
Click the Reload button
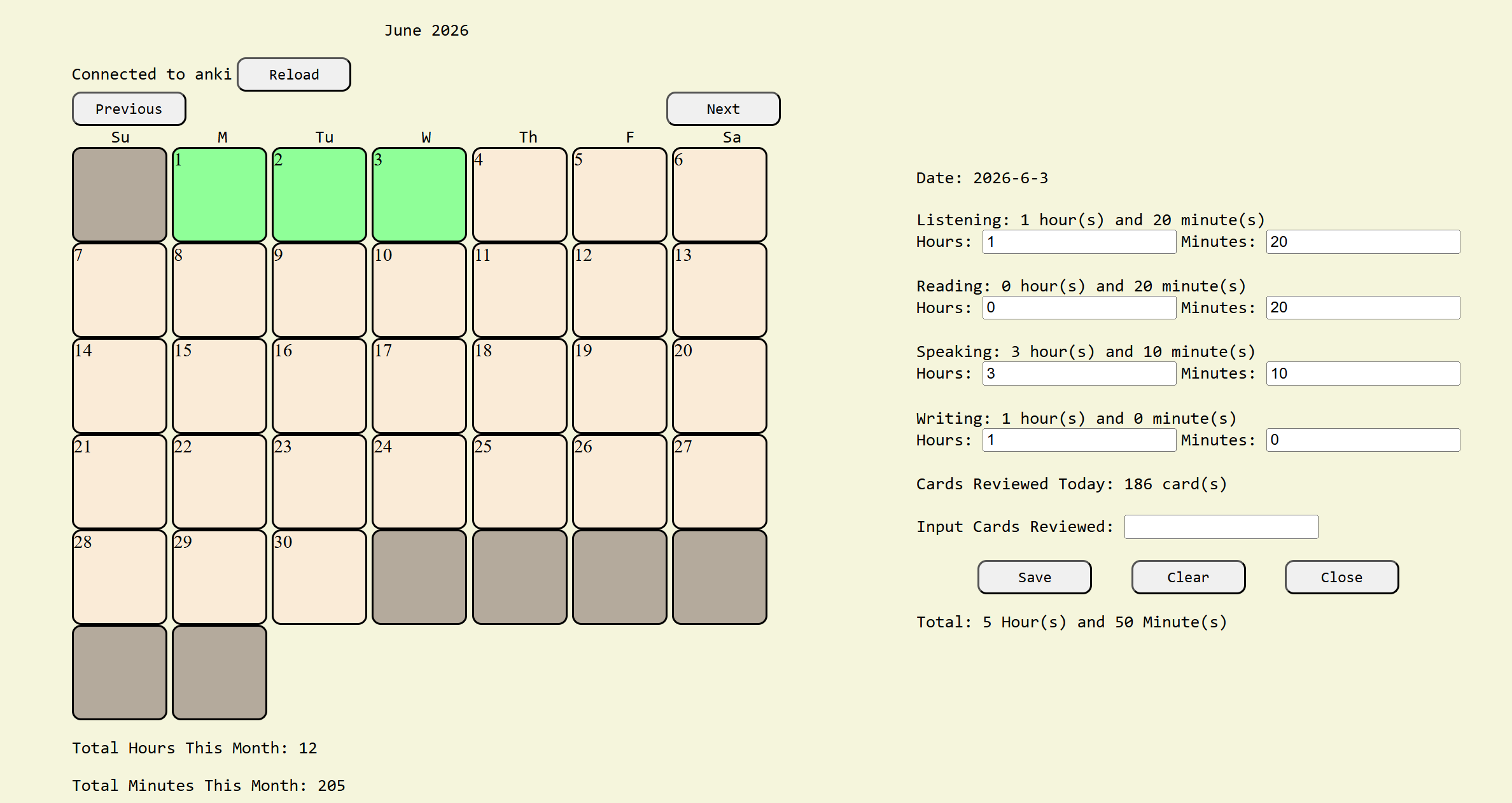(294, 74)
